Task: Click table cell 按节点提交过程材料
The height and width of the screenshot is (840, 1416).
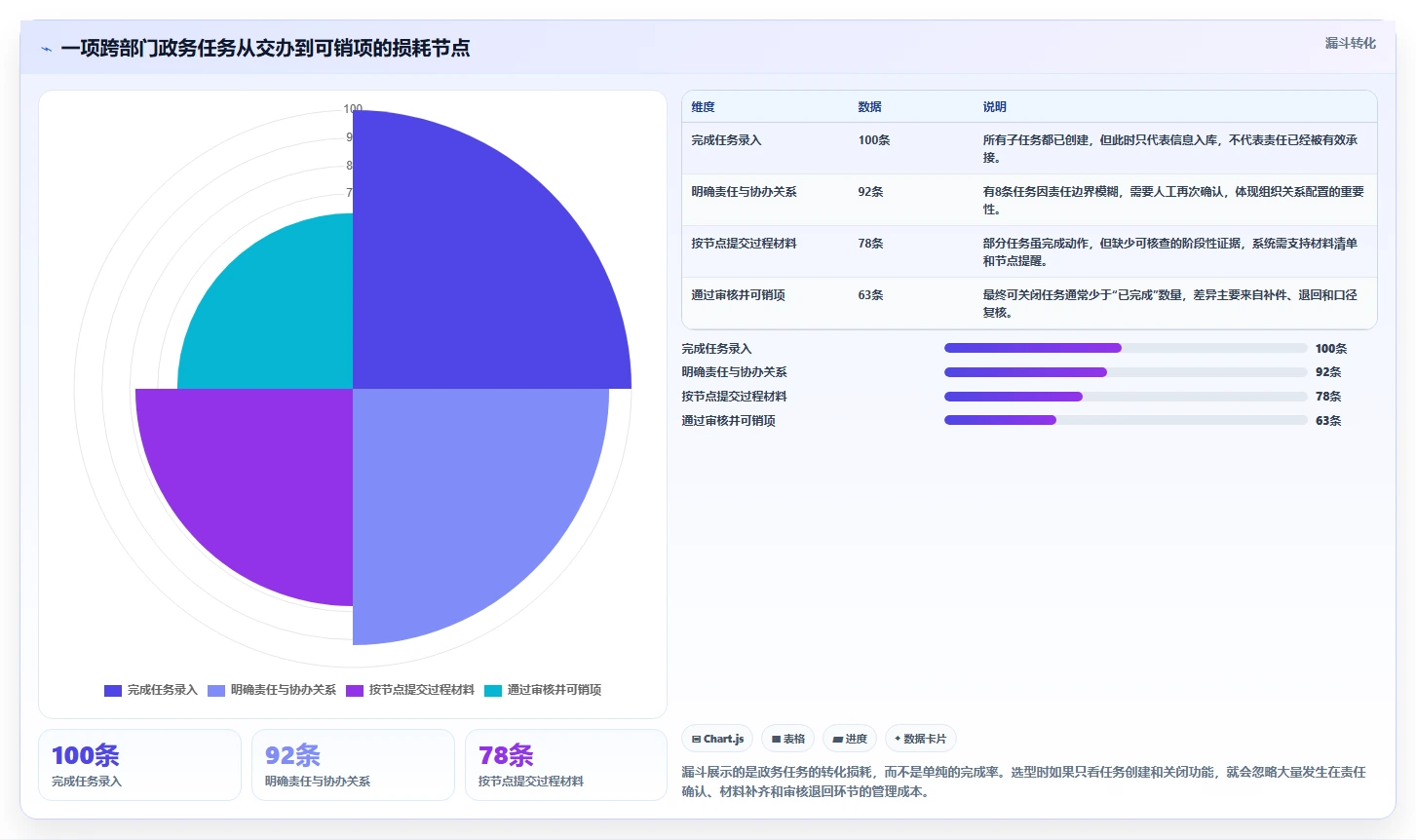Action: click(x=744, y=244)
